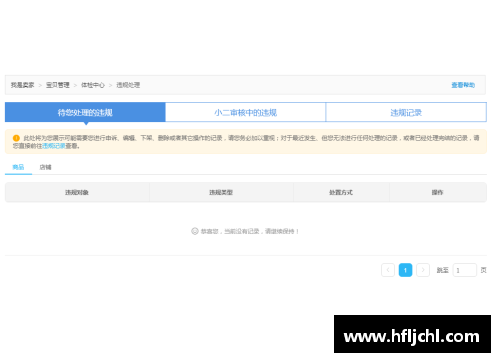Select the 店铺 sub-tab

(45, 167)
